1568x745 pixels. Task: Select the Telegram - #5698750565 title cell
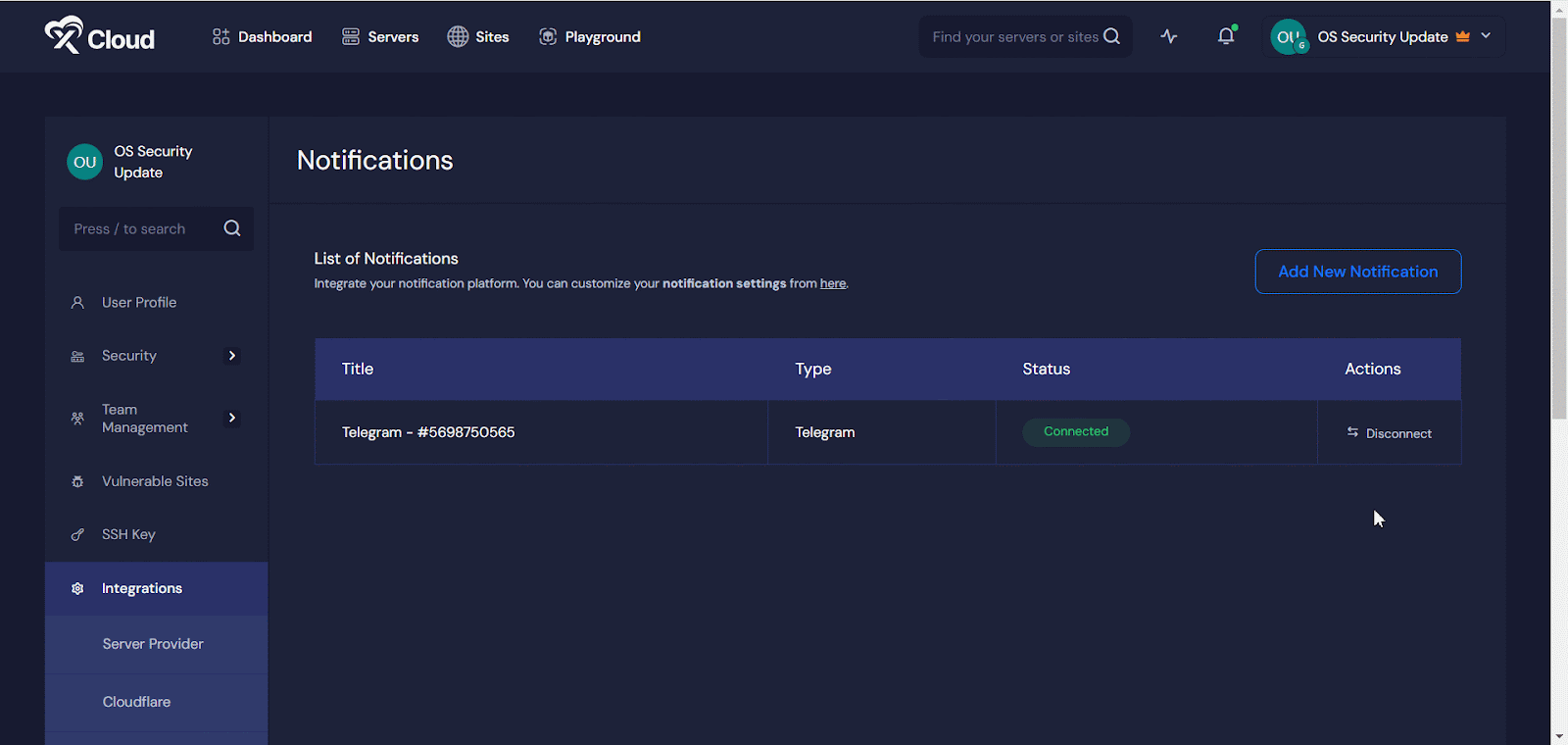(x=541, y=432)
